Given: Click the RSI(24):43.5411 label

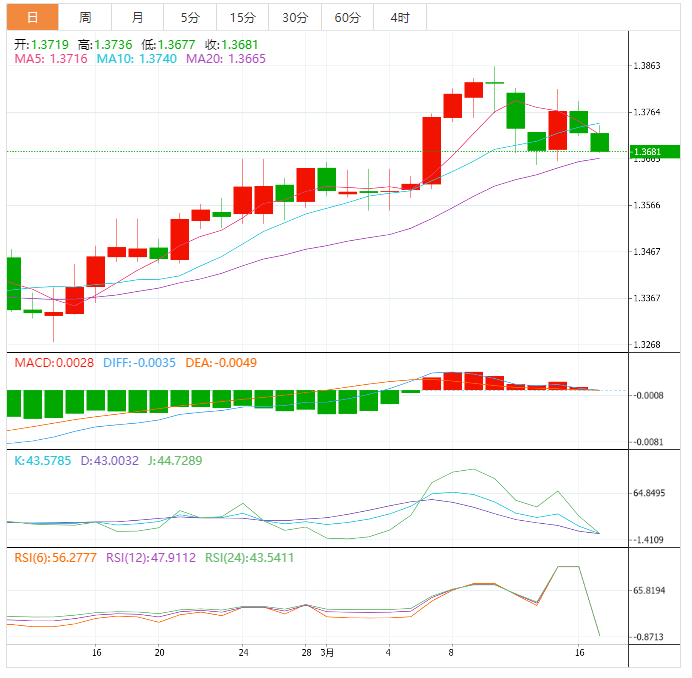Looking at the screenshot, I should tap(250, 558).
